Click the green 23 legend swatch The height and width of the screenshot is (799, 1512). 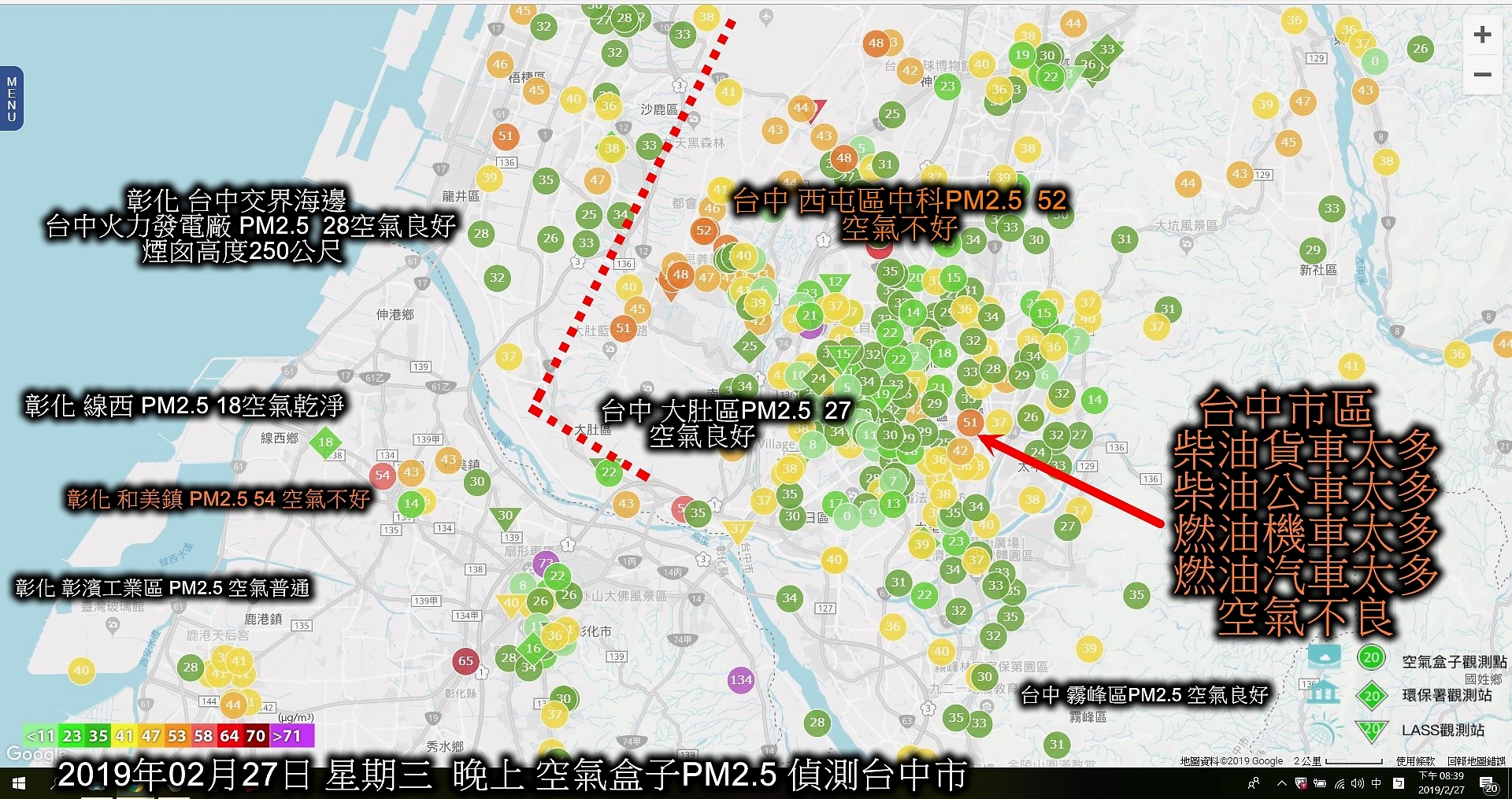tap(72, 736)
